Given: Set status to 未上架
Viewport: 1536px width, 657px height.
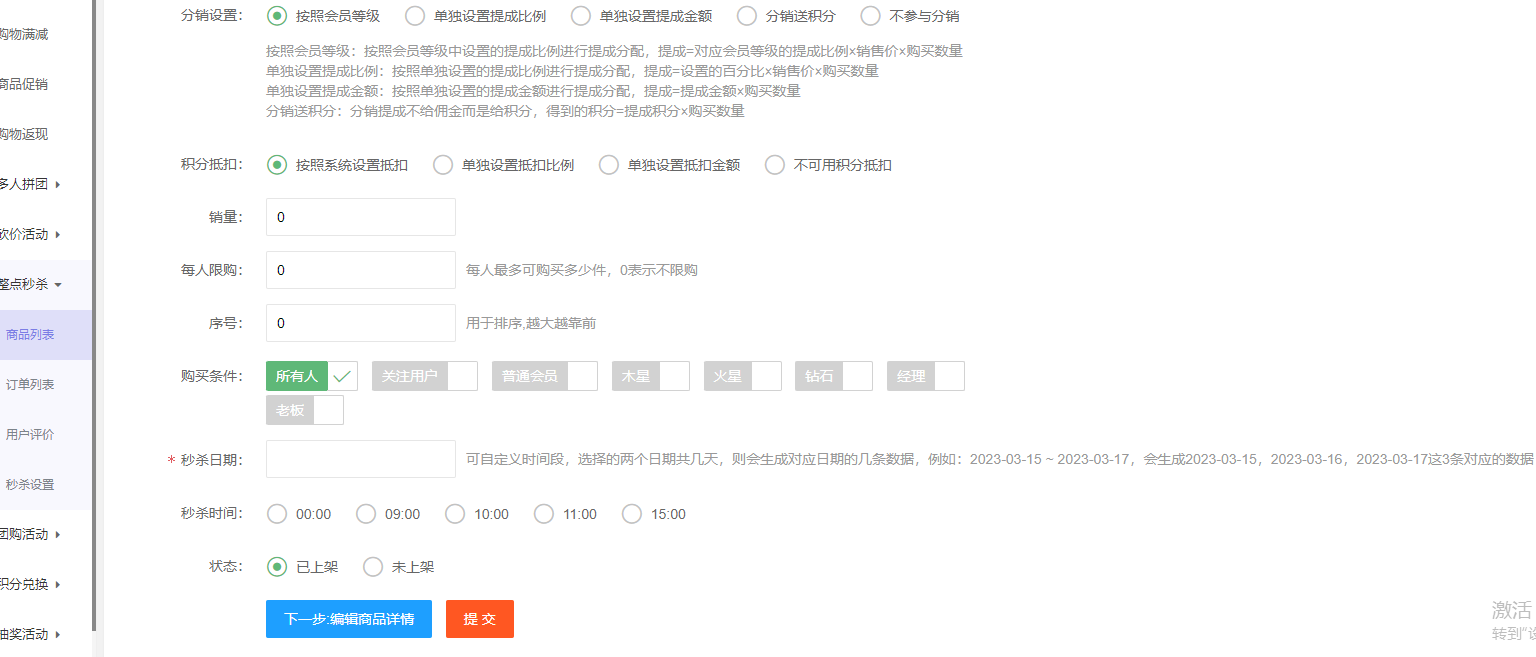Looking at the screenshot, I should click(373, 567).
